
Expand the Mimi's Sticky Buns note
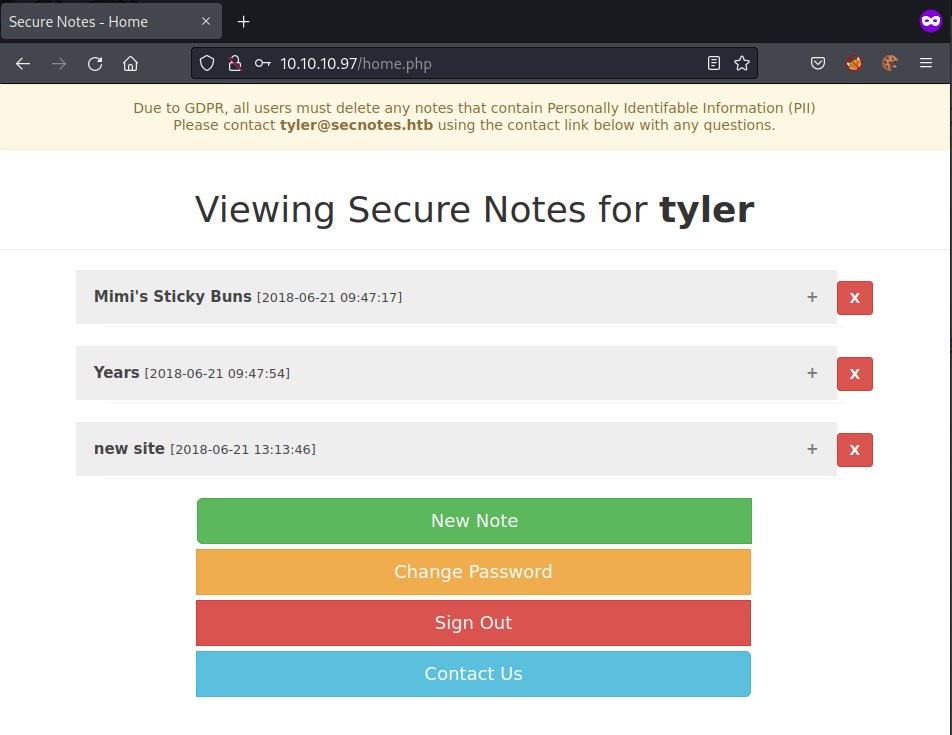(x=812, y=297)
